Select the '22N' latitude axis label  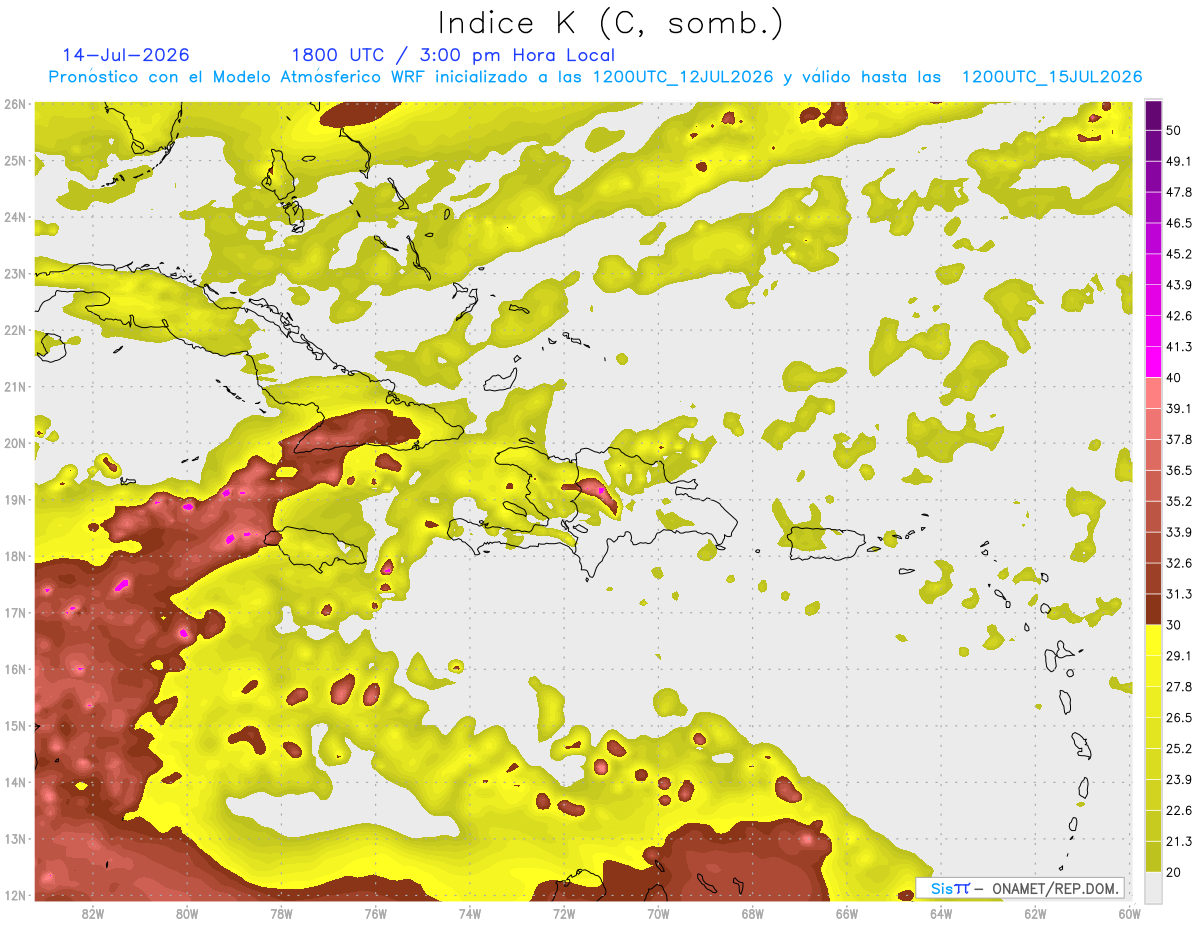15,330
